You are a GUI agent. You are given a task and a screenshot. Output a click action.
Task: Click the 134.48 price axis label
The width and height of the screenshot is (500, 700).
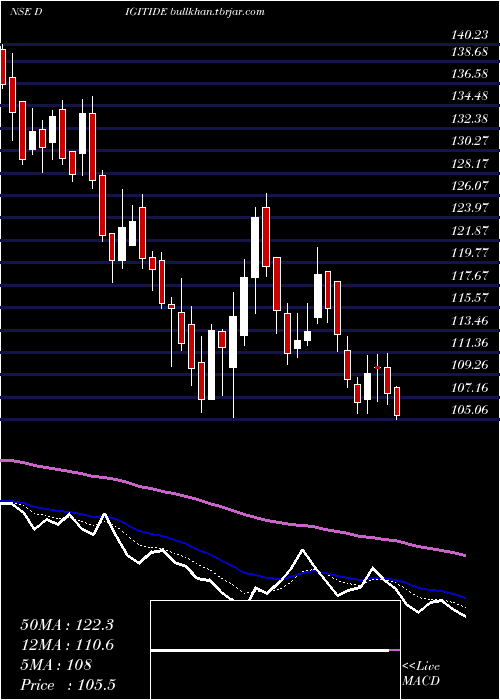coord(469,96)
